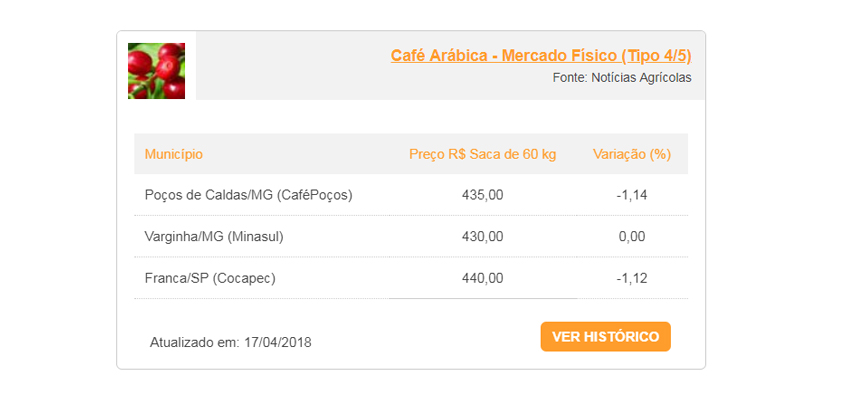Open the Café Arábica - Mercado Físico link

tap(540, 55)
